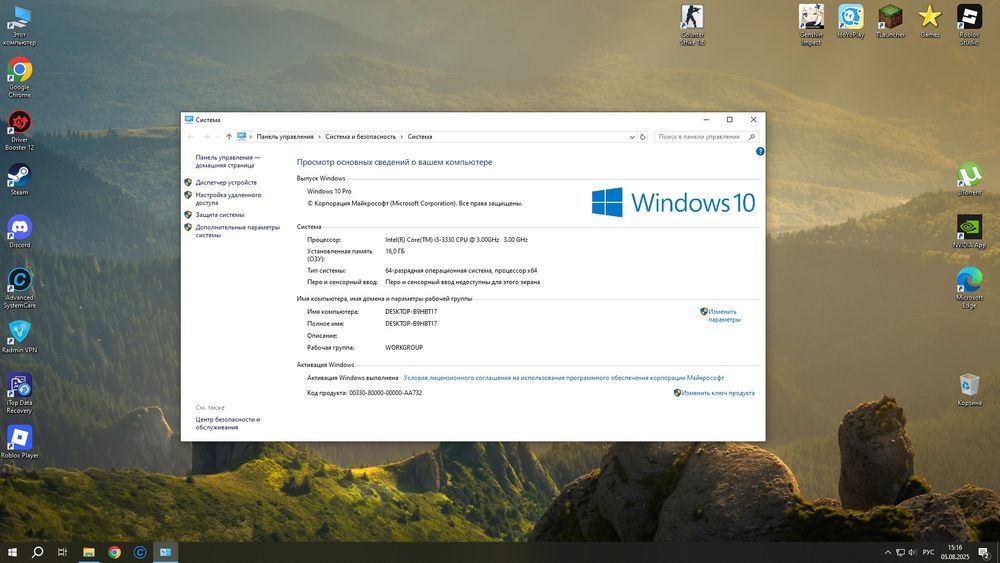Open the volume speaker tray icon

[x=912, y=552]
